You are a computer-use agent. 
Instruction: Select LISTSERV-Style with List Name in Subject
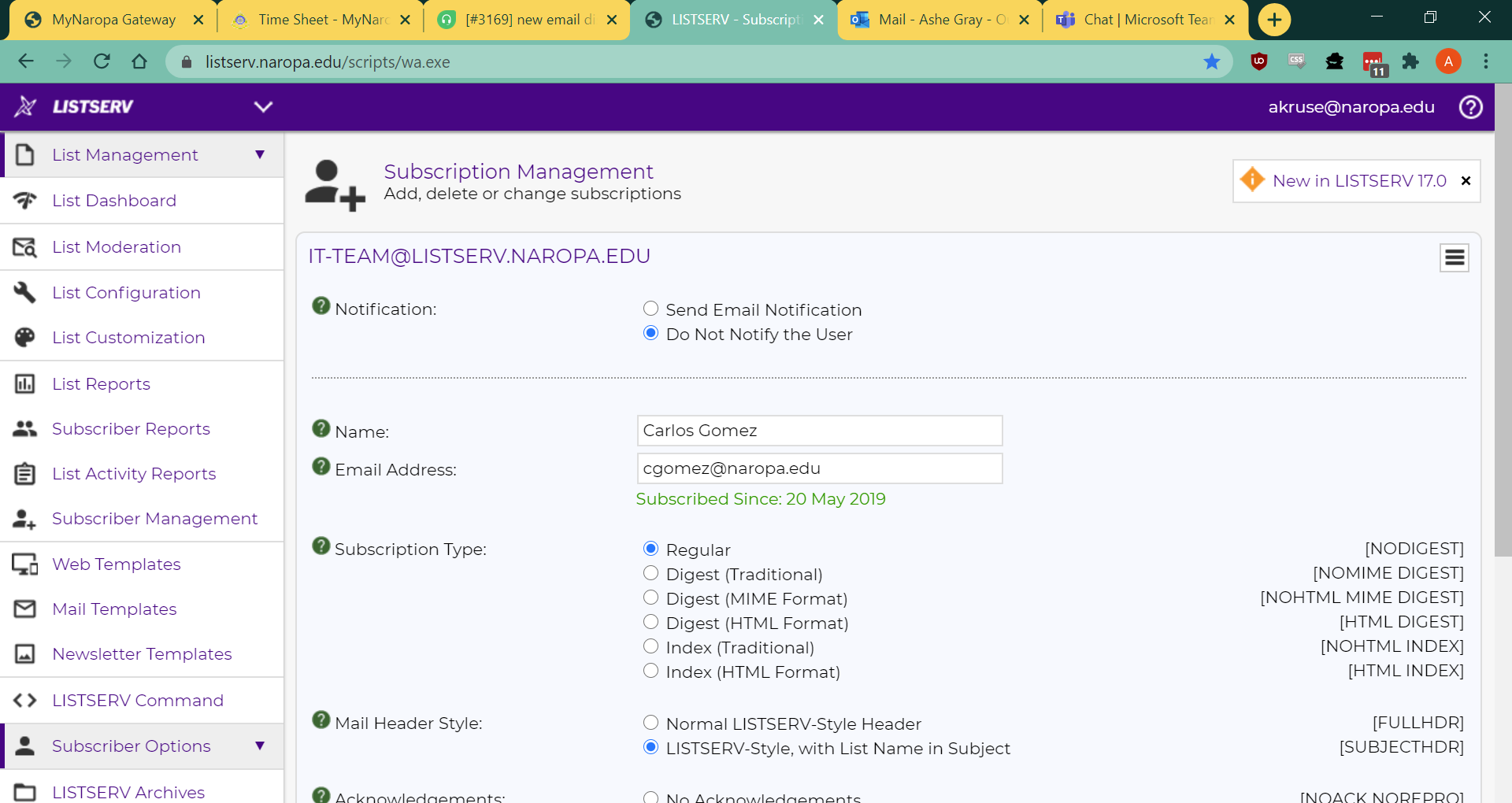point(650,747)
